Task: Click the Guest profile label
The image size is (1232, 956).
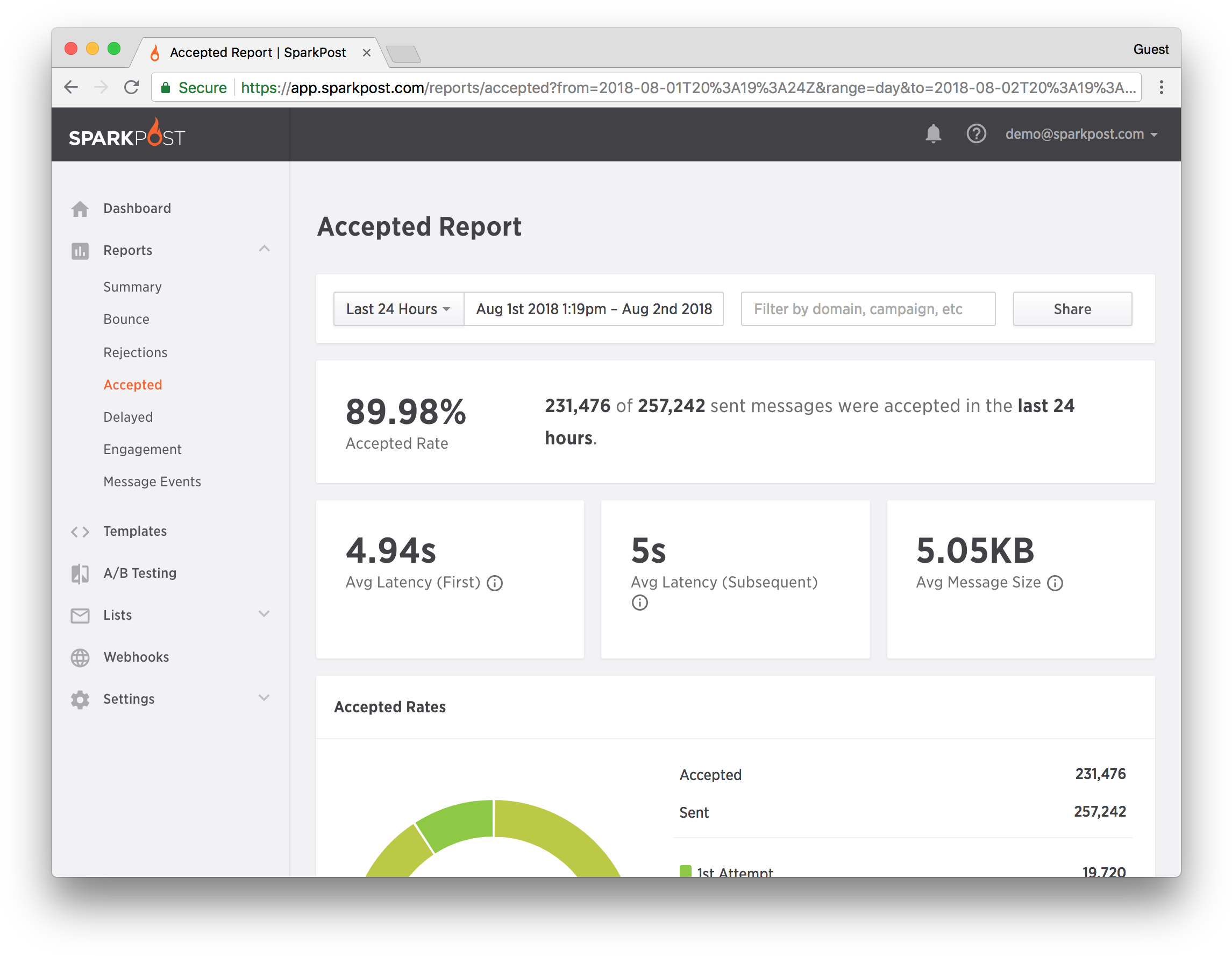Action: click(x=1151, y=49)
